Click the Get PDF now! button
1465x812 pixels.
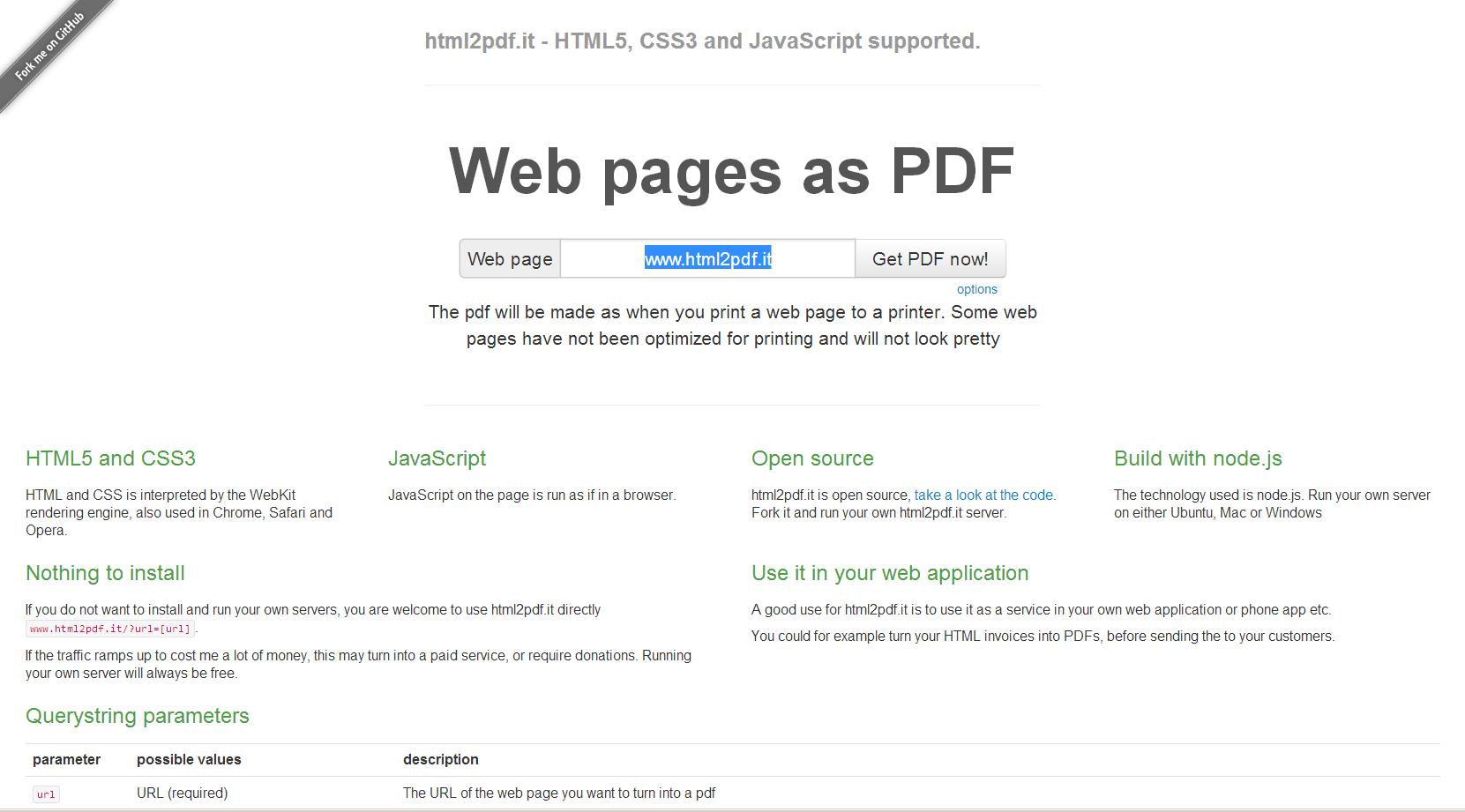click(x=931, y=259)
